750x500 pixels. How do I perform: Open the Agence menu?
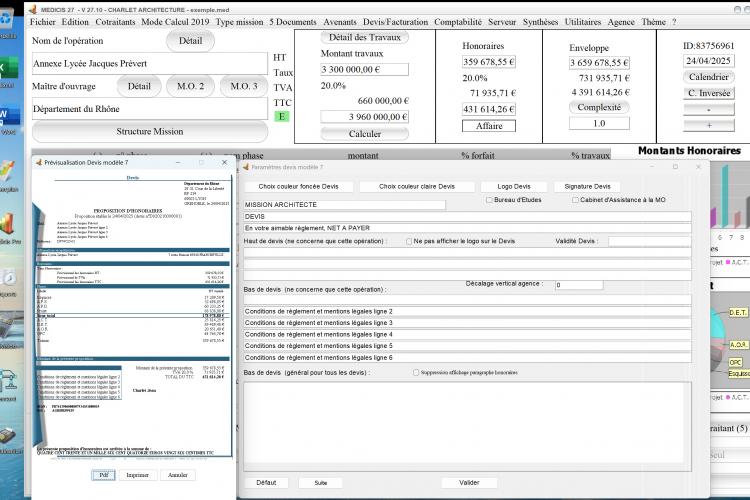621,22
